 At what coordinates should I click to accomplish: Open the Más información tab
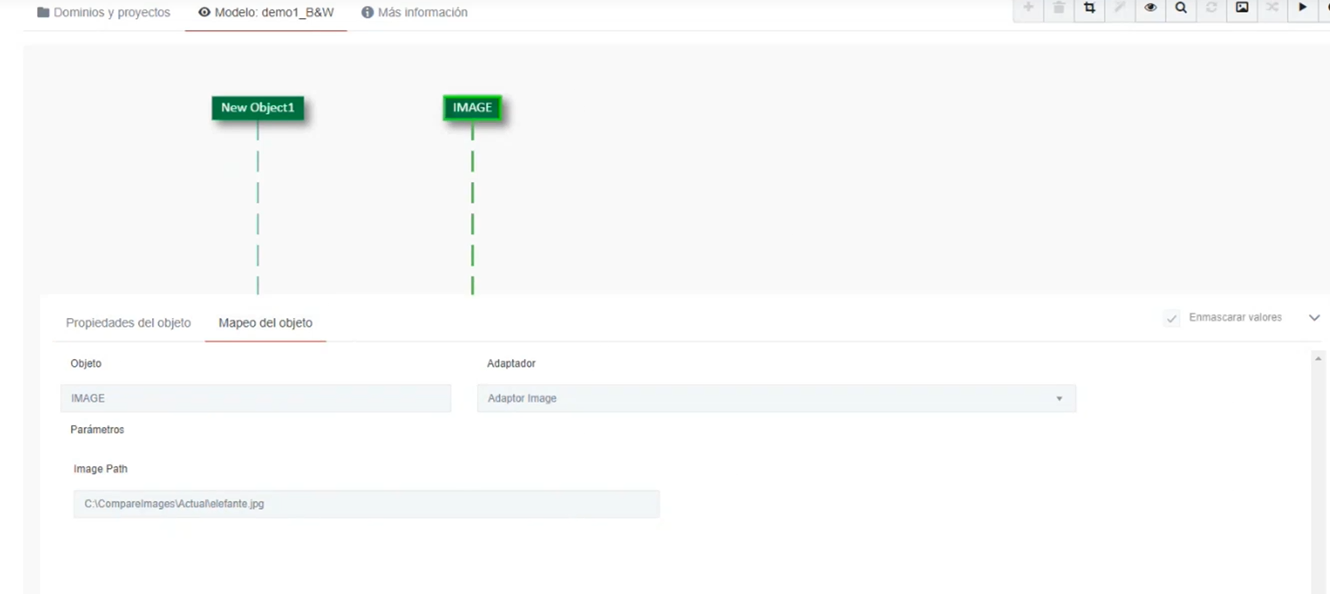pos(414,13)
